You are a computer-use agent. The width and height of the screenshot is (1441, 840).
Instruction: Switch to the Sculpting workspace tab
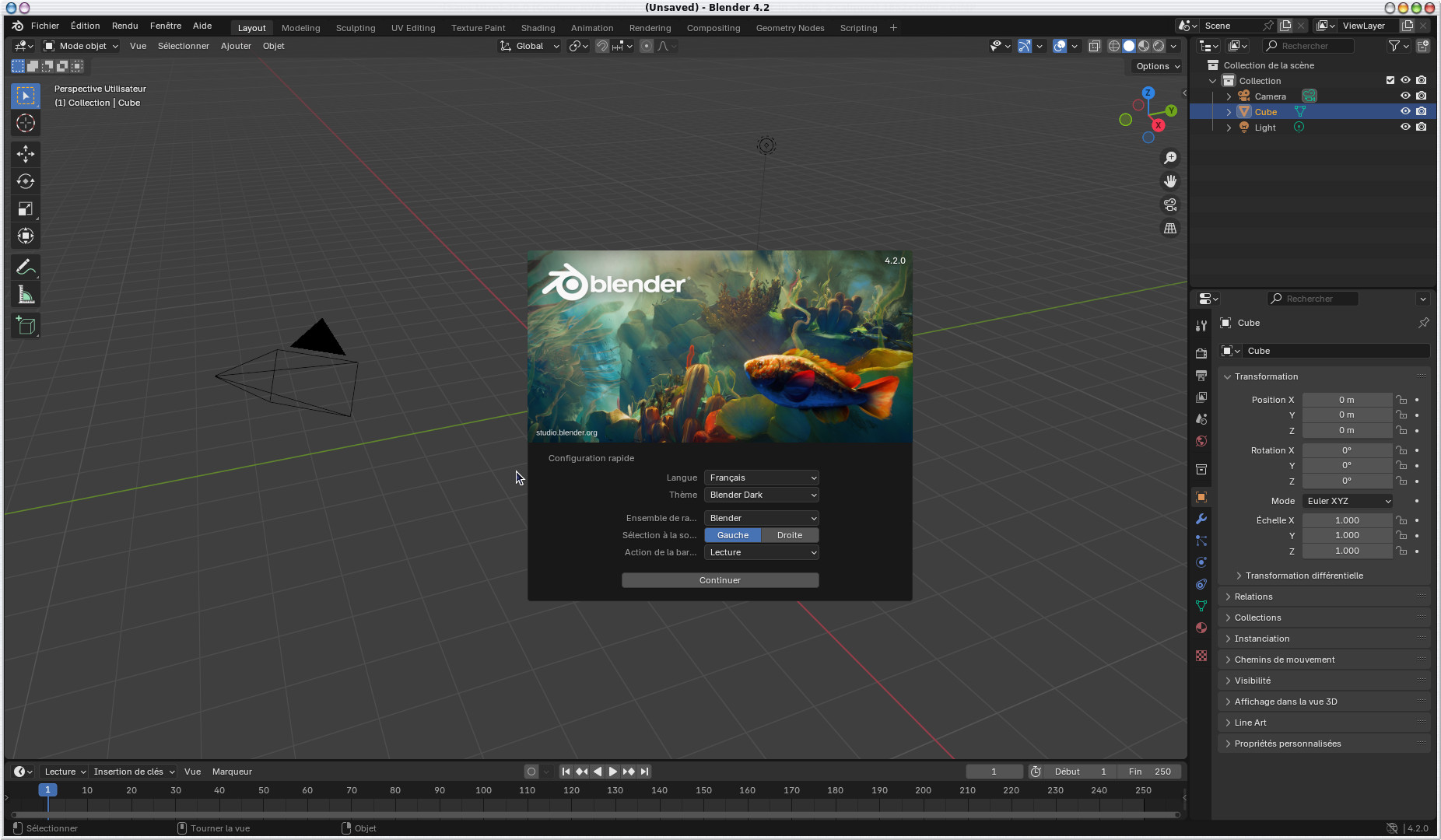(356, 28)
